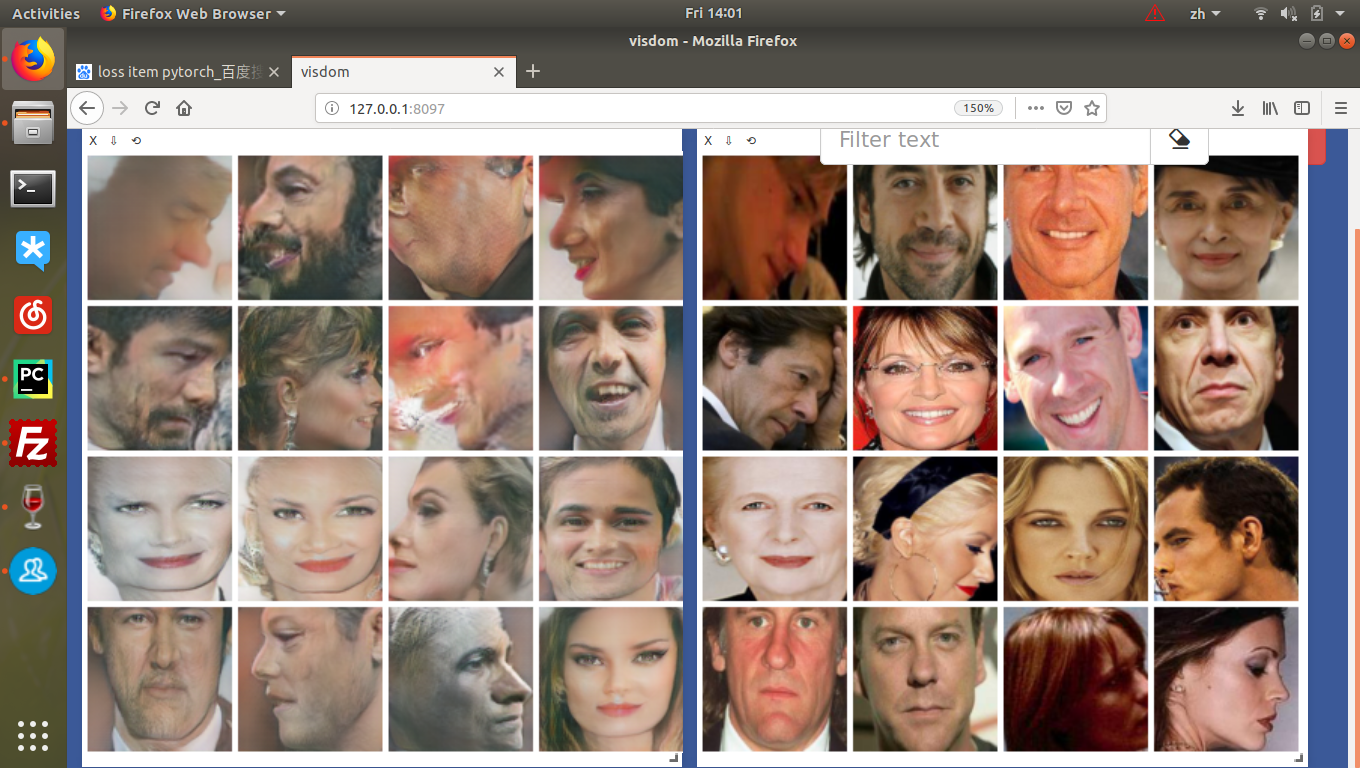Open the page actions (...) menu

click(x=1035, y=108)
